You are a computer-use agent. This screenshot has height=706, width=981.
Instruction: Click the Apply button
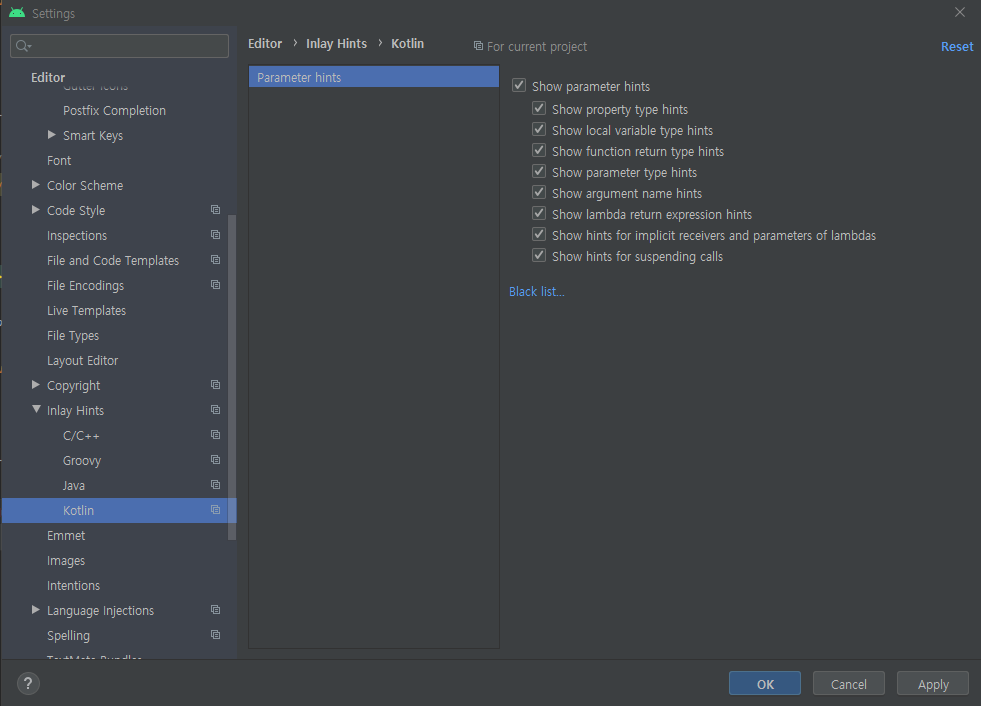click(x=933, y=683)
